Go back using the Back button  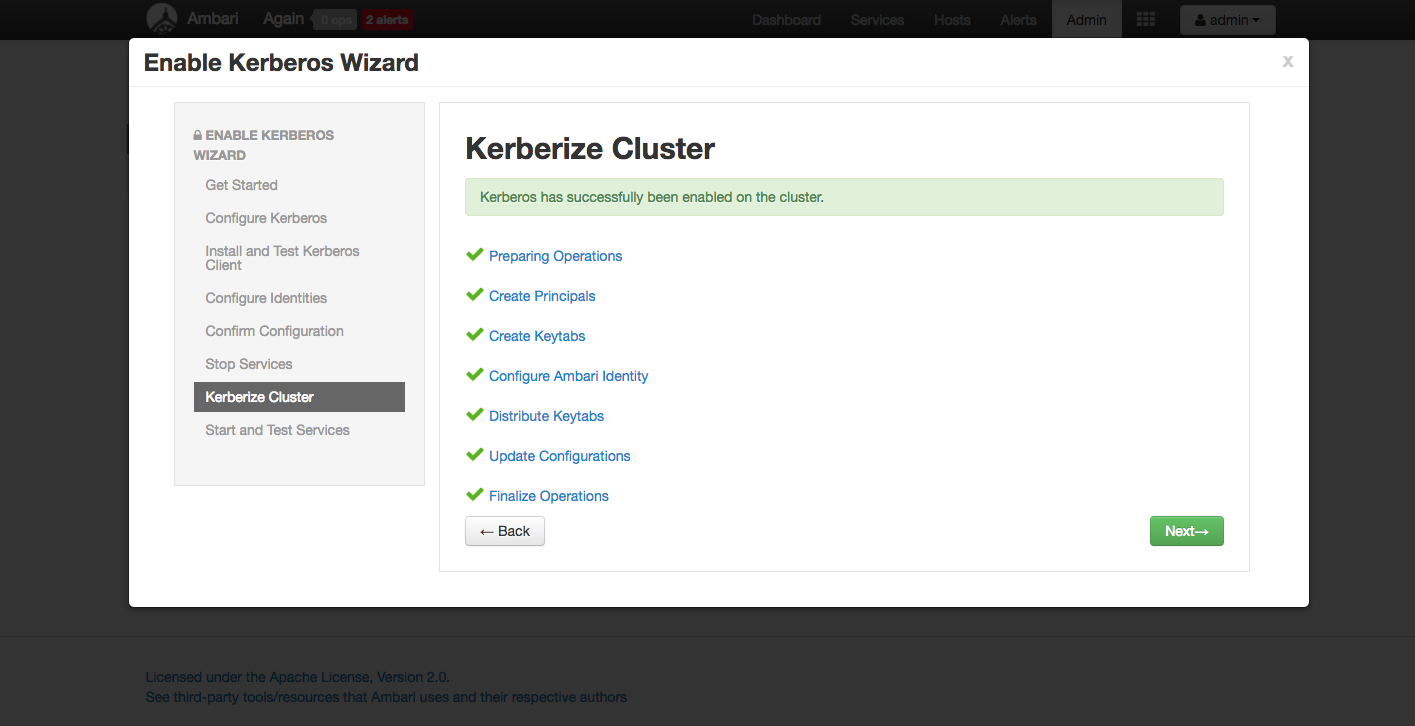(x=504, y=531)
